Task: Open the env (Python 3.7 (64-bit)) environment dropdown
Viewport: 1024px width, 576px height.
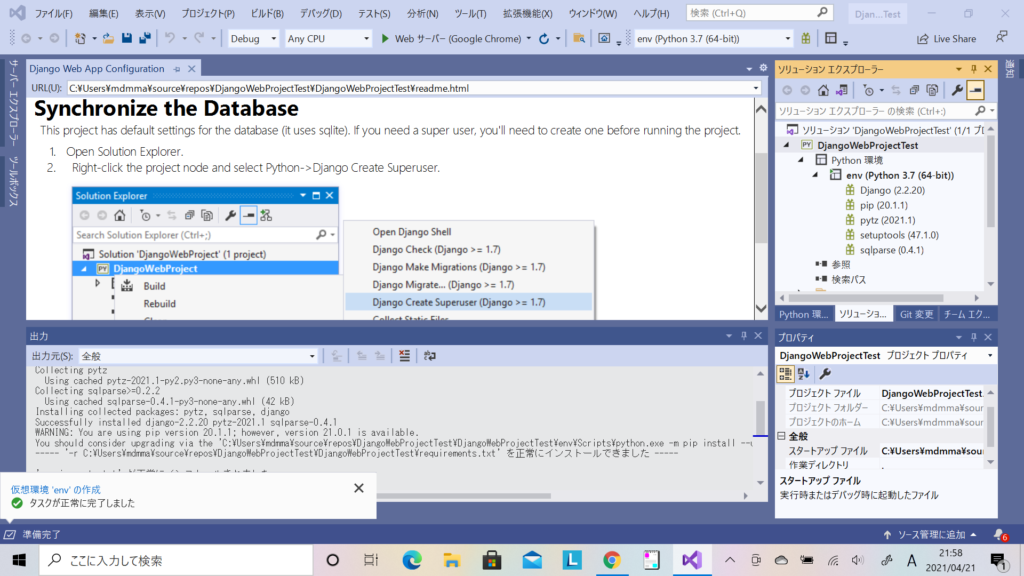Action: pos(713,39)
